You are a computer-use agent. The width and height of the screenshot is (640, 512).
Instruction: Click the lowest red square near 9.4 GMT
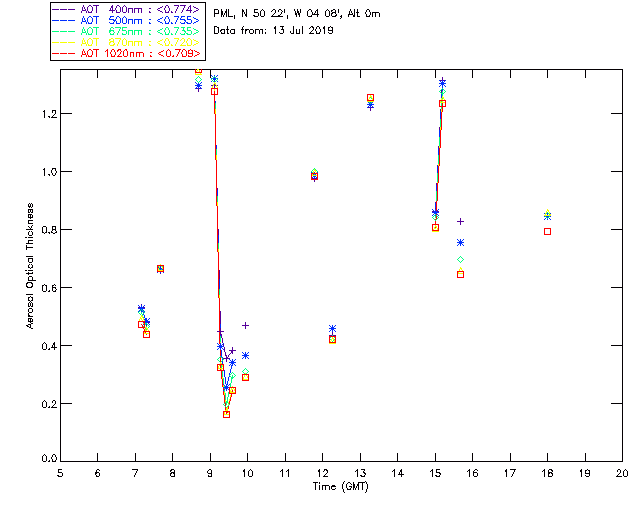click(227, 414)
